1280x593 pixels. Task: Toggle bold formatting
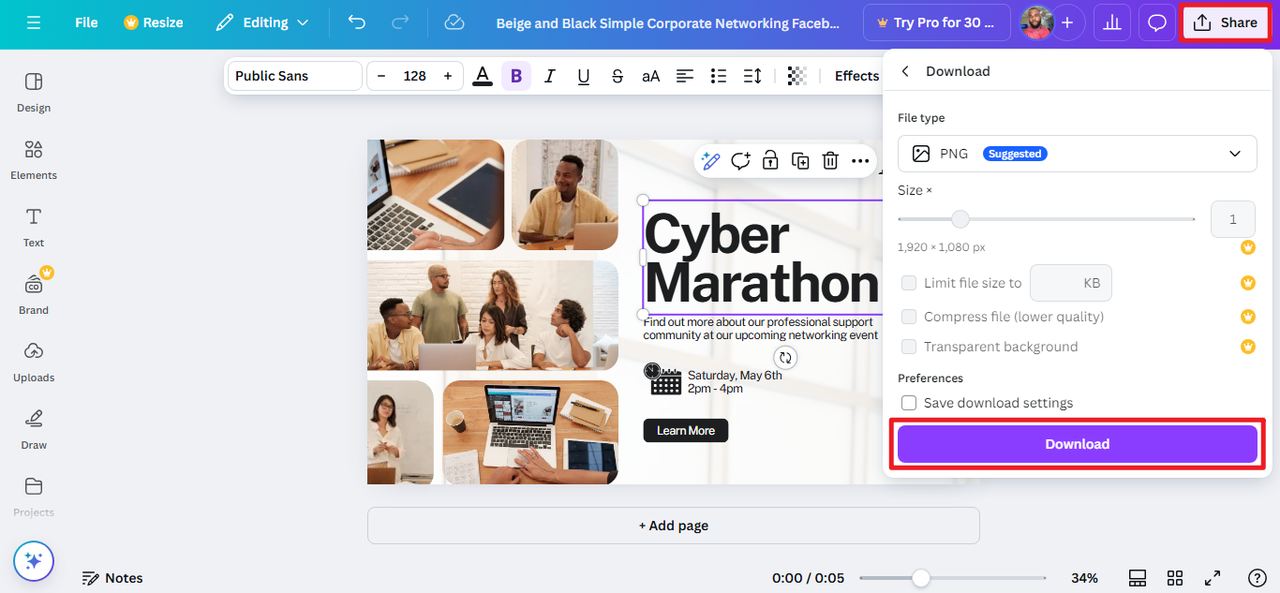tap(516, 76)
